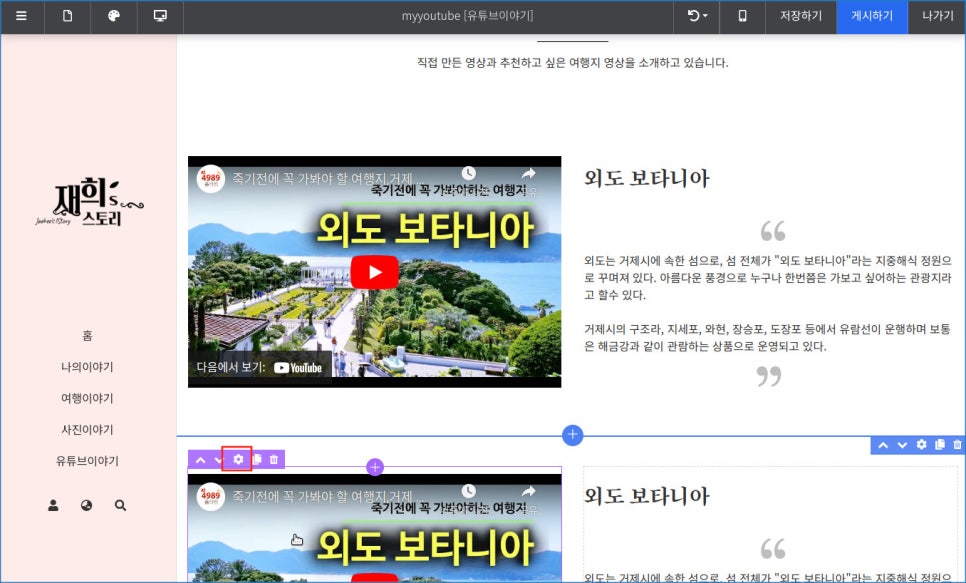Click the 나가기 exit button
Image resolution: width=966 pixels, height=583 pixels.
point(937,17)
